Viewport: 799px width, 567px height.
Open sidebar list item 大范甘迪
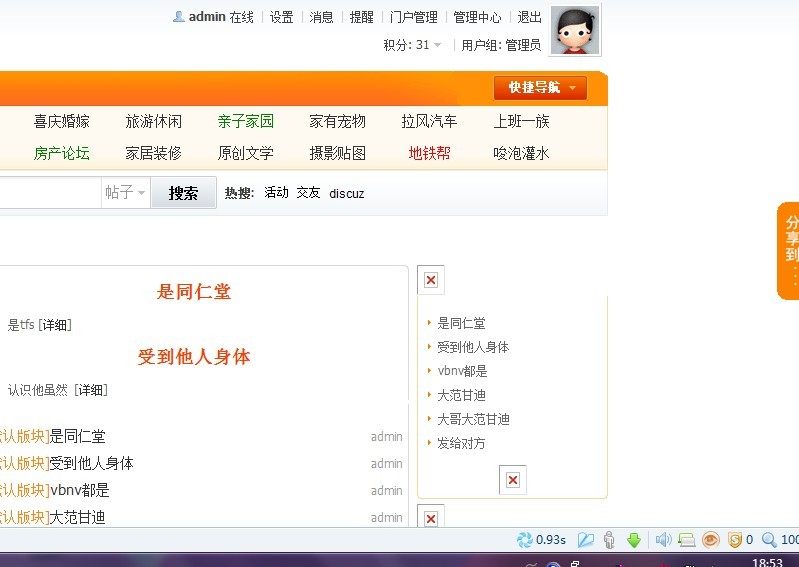pyautogui.click(x=461, y=395)
